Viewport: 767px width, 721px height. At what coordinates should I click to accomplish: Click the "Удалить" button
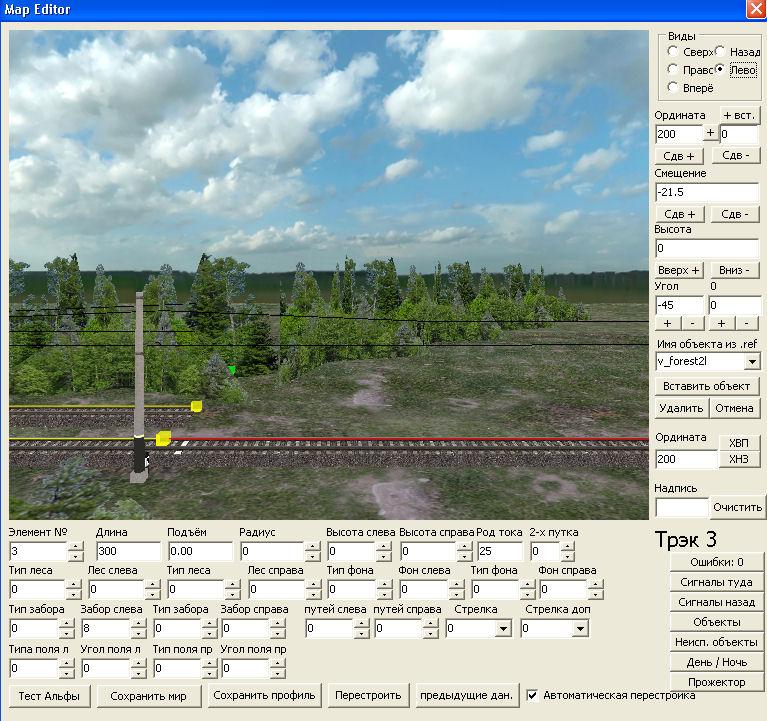pos(682,408)
